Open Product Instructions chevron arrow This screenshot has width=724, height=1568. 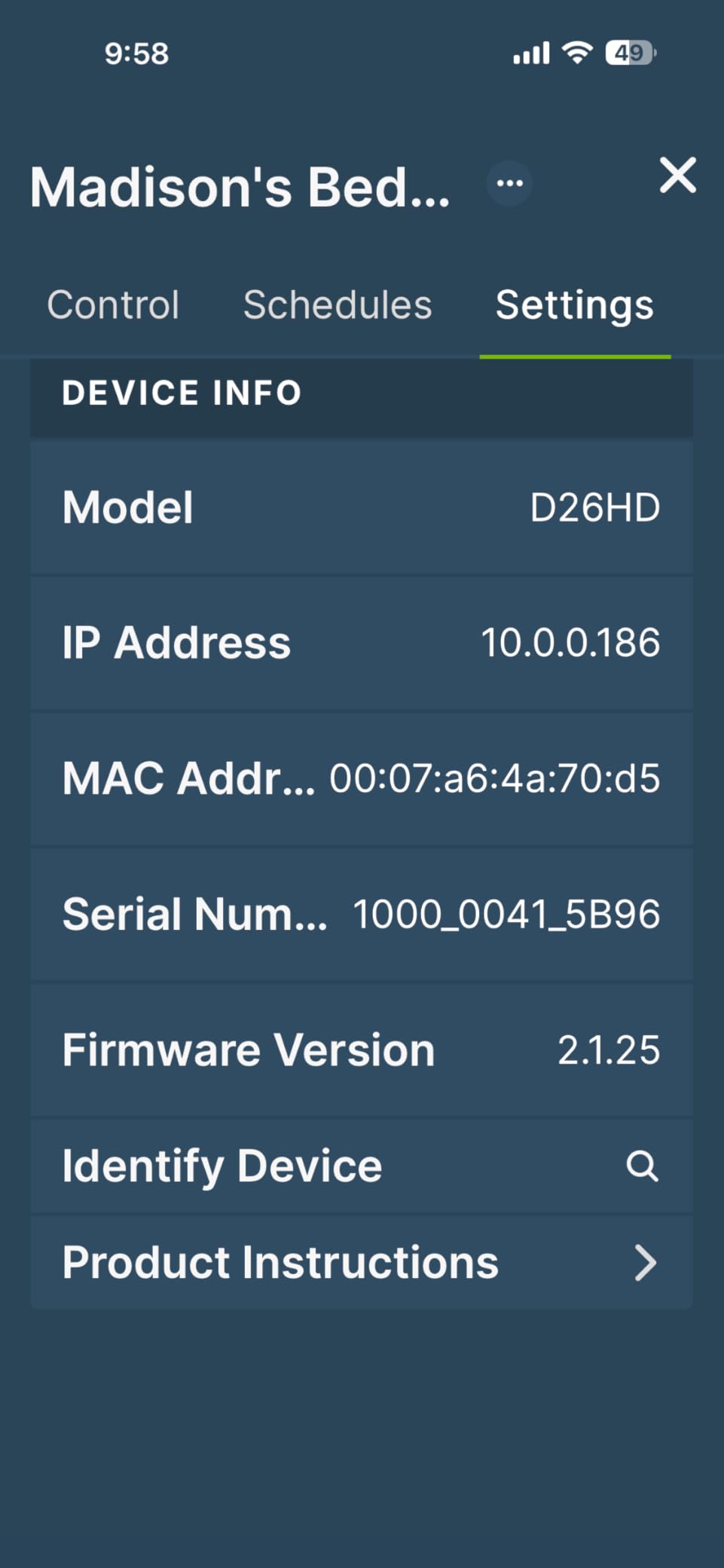645,1263
